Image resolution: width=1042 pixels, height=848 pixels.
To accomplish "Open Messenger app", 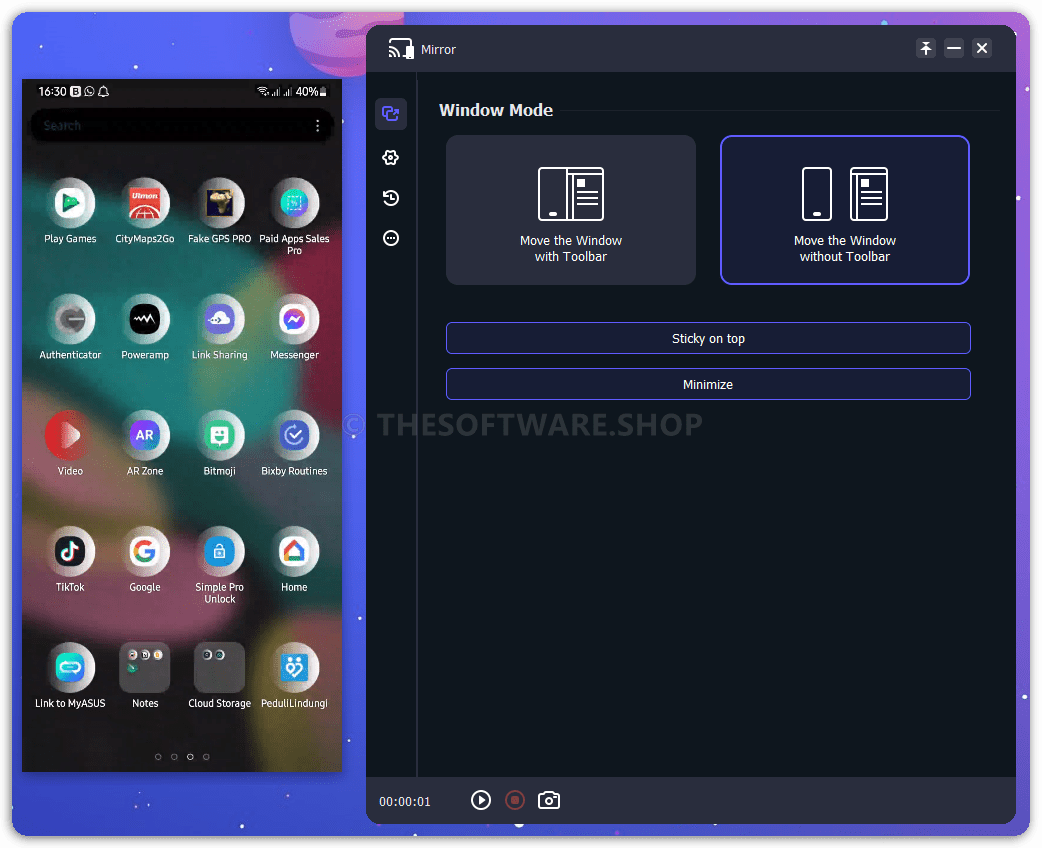I will point(294,320).
